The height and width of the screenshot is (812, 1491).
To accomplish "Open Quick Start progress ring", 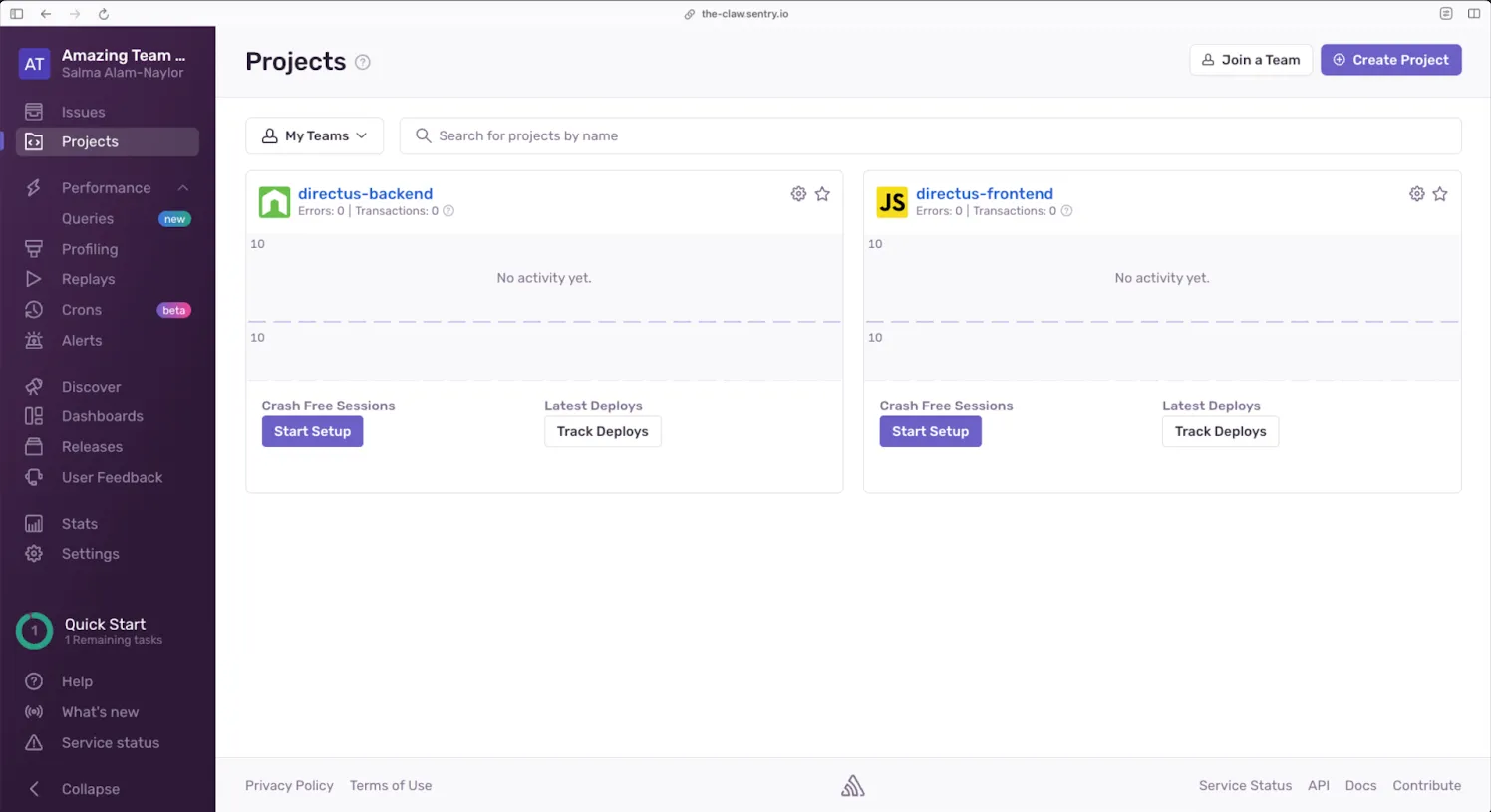I will click(35, 631).
